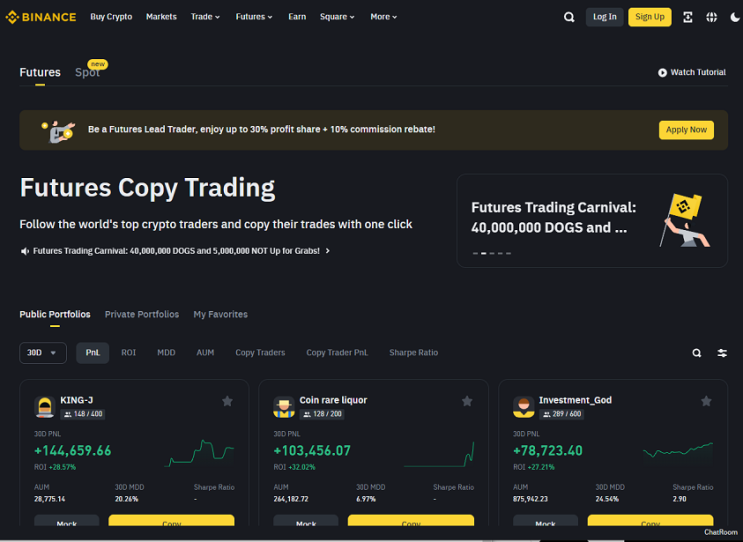The height and width of the screenshot is (542, 743).
Task: Open the search icon in top navigation
Action: coord(569,17)
